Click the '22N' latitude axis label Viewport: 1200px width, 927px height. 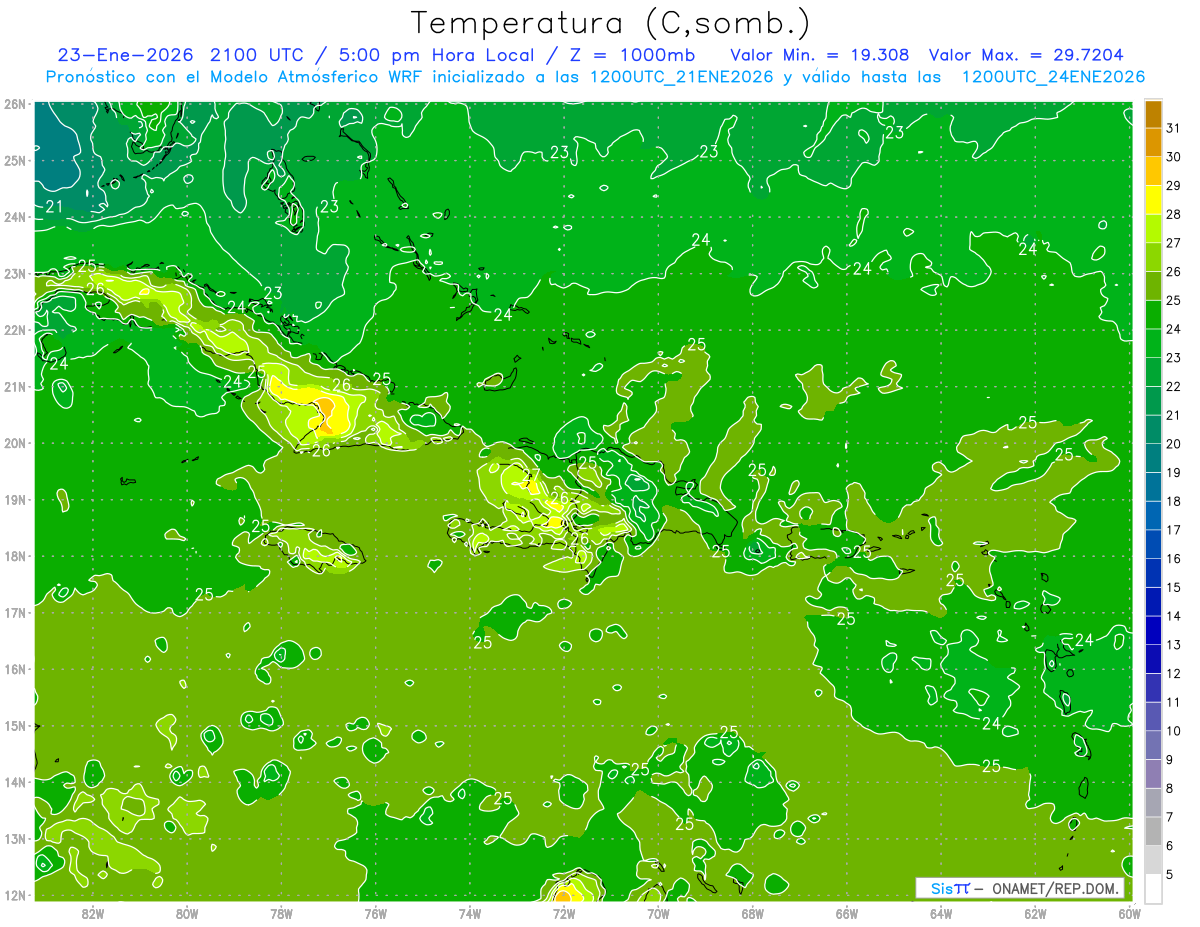coord(14,330)
